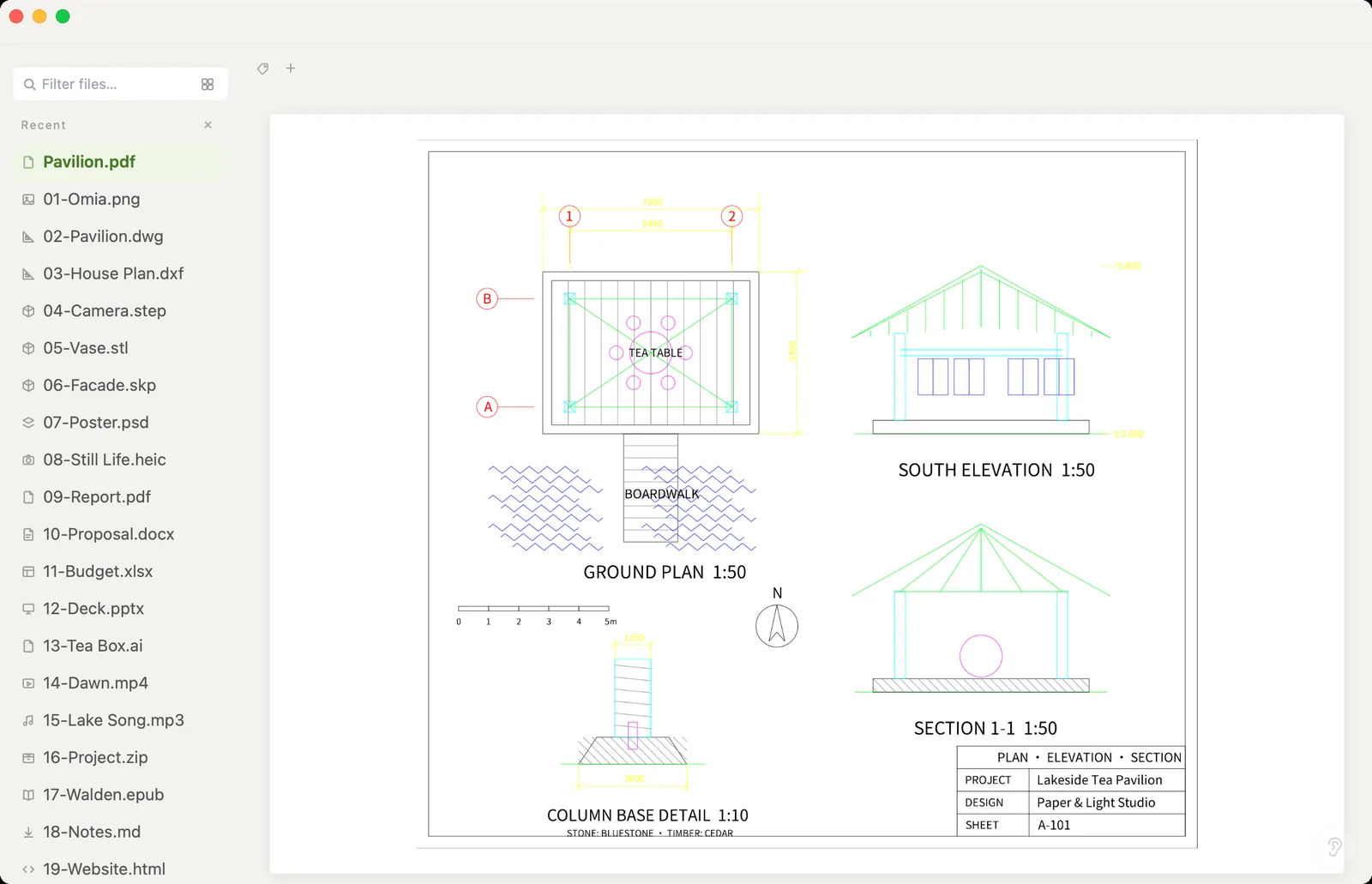Click Paper & Light Studio text

[x=1096, y=803]
